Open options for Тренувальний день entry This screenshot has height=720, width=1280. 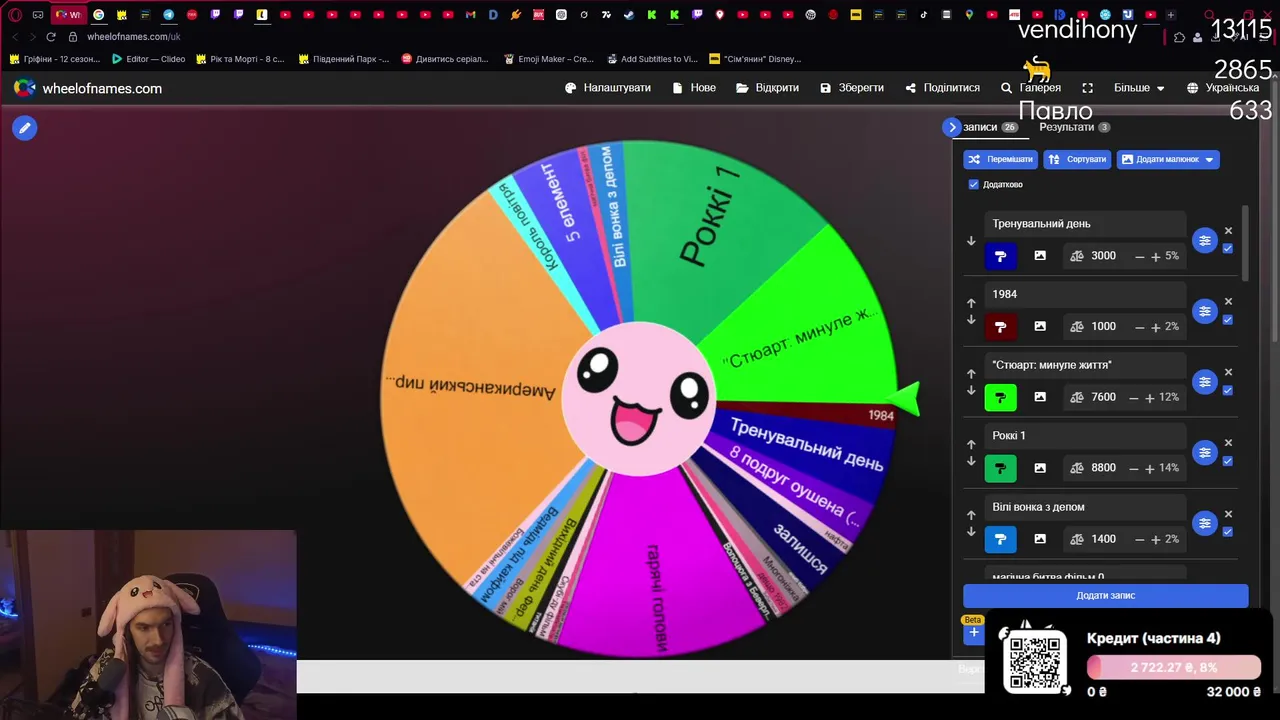pyautogui.click(x=1205, y=240)
